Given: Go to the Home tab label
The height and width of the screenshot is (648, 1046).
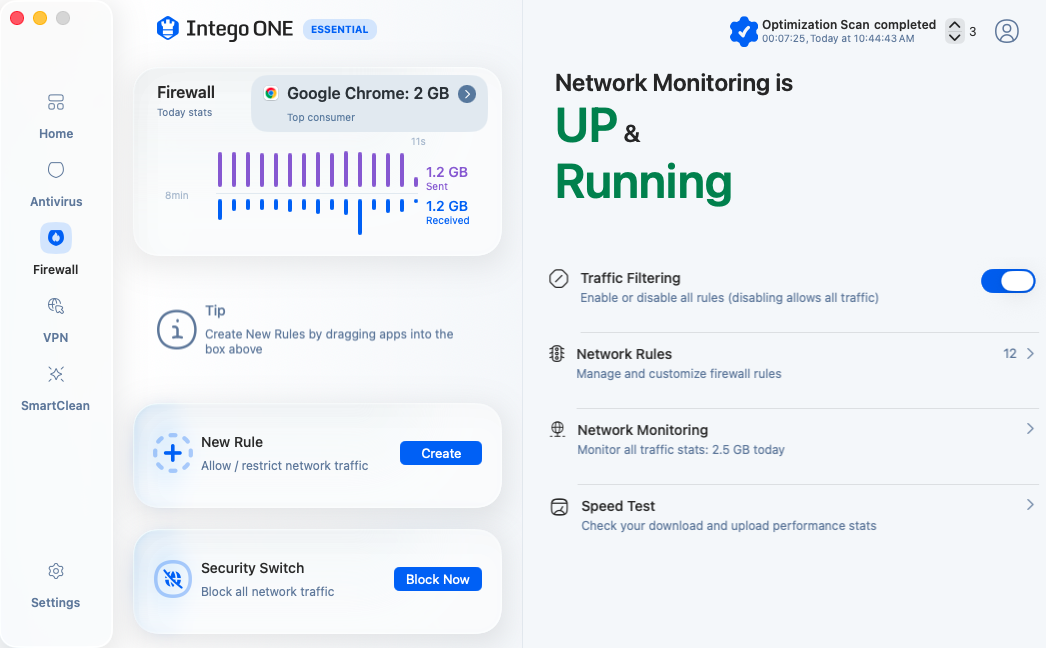Looking at the screenshot, I should click(x=56, y=133).
